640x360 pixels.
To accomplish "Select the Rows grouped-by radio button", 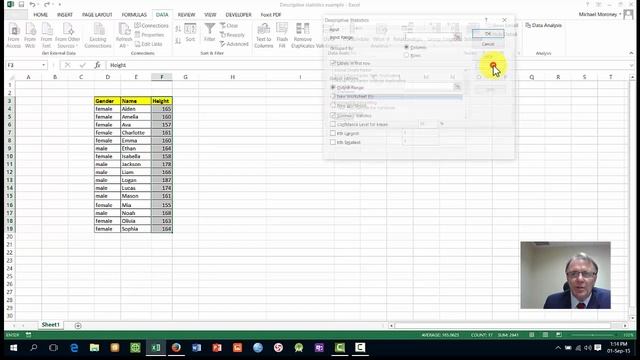I will pyautogui.click(x=407, y=55).
